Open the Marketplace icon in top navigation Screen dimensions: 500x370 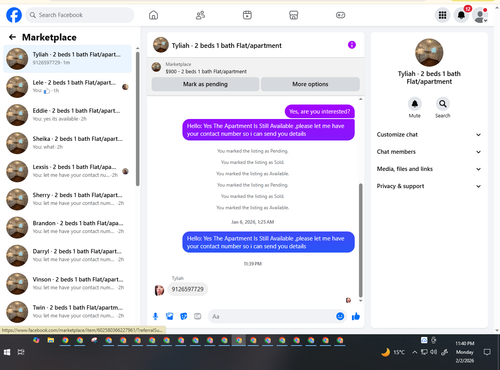point(294,15)
